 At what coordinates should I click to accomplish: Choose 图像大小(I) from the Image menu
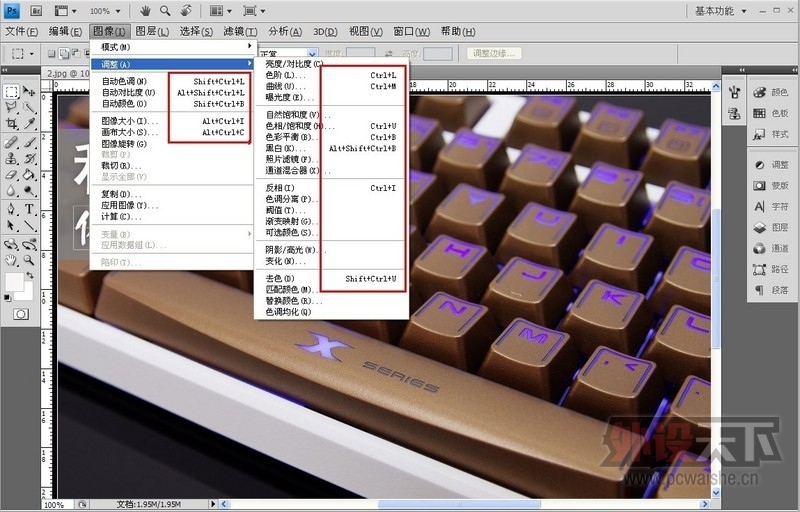[173, 121]
